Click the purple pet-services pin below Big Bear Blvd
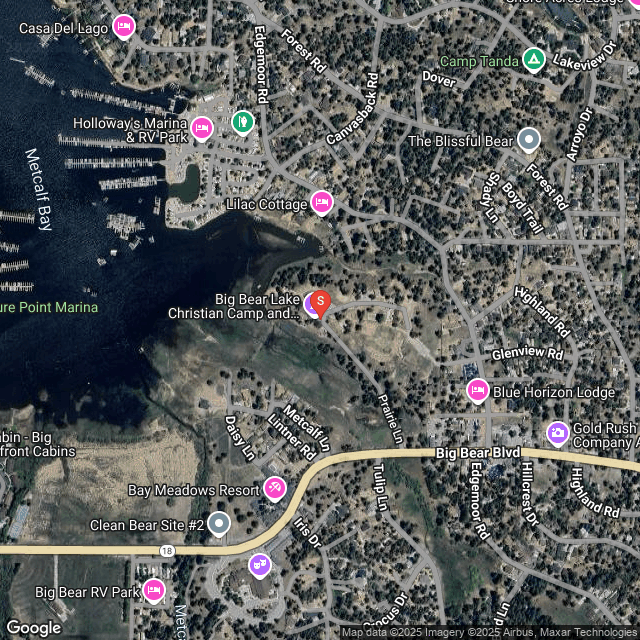Screen dimensions: 640x640 point(260,566)
